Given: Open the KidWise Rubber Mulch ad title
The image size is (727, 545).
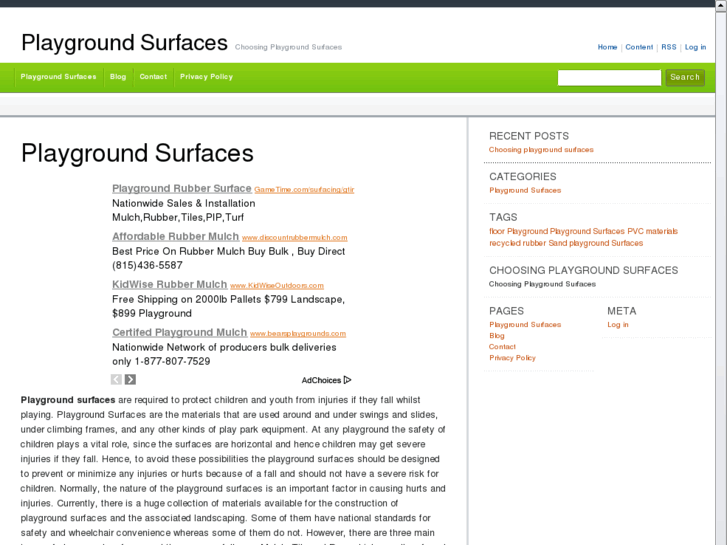Looking at the screenshot, I should pos(169,284).
